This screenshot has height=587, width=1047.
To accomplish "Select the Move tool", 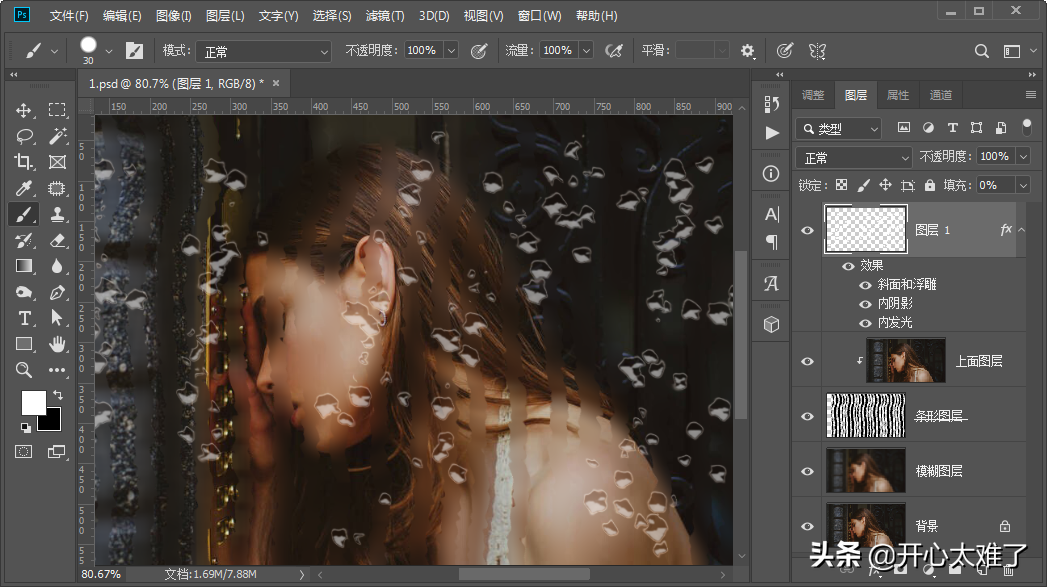I will (23, 110).
